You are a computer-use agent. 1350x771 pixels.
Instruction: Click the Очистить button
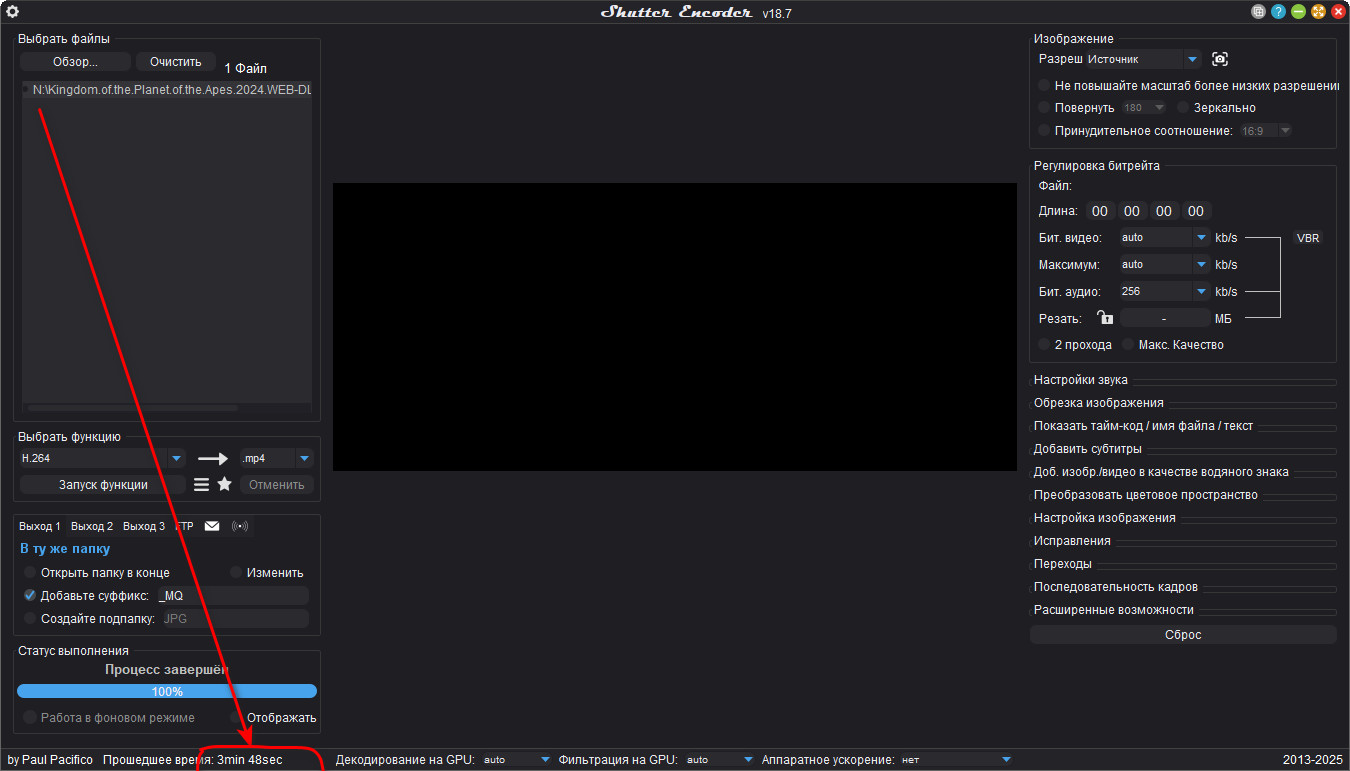[x=176, y=62]
